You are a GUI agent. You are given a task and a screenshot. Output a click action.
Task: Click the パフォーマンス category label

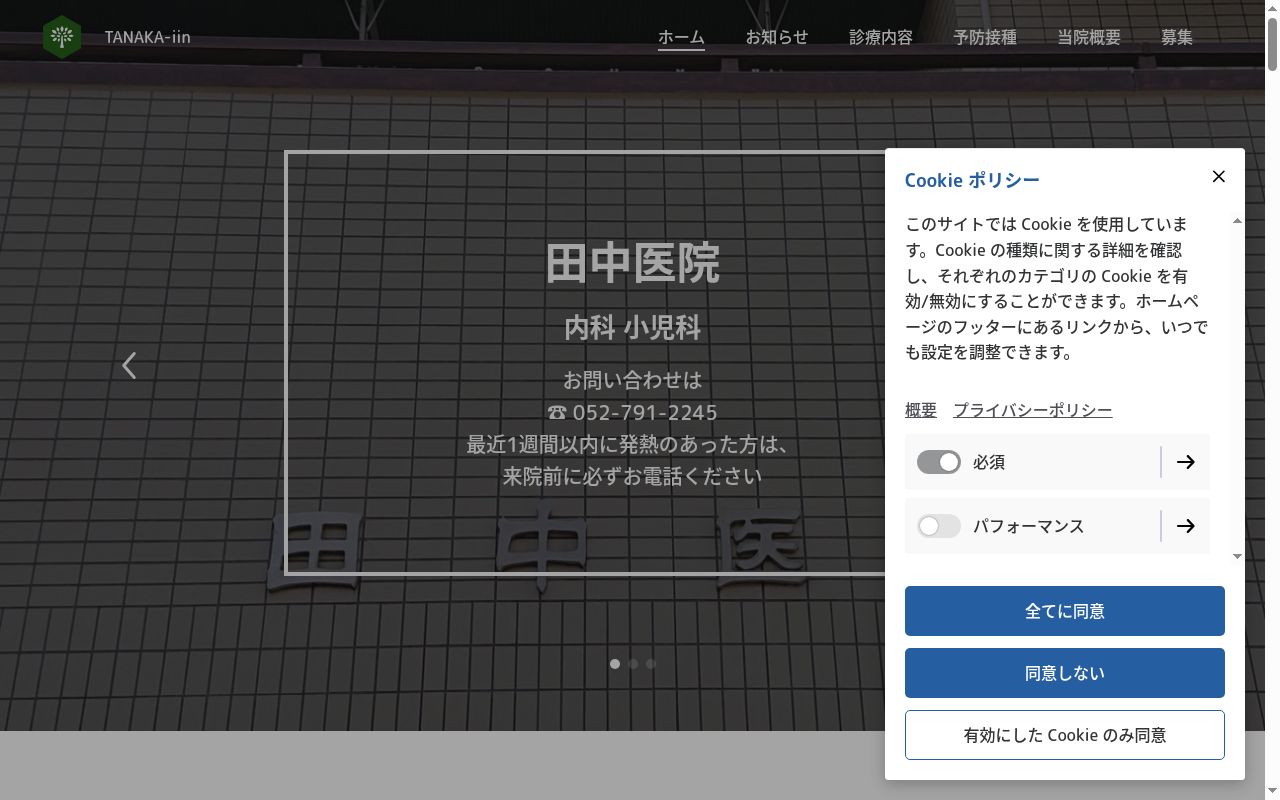pyautogui.click(x=1029, y=526)
